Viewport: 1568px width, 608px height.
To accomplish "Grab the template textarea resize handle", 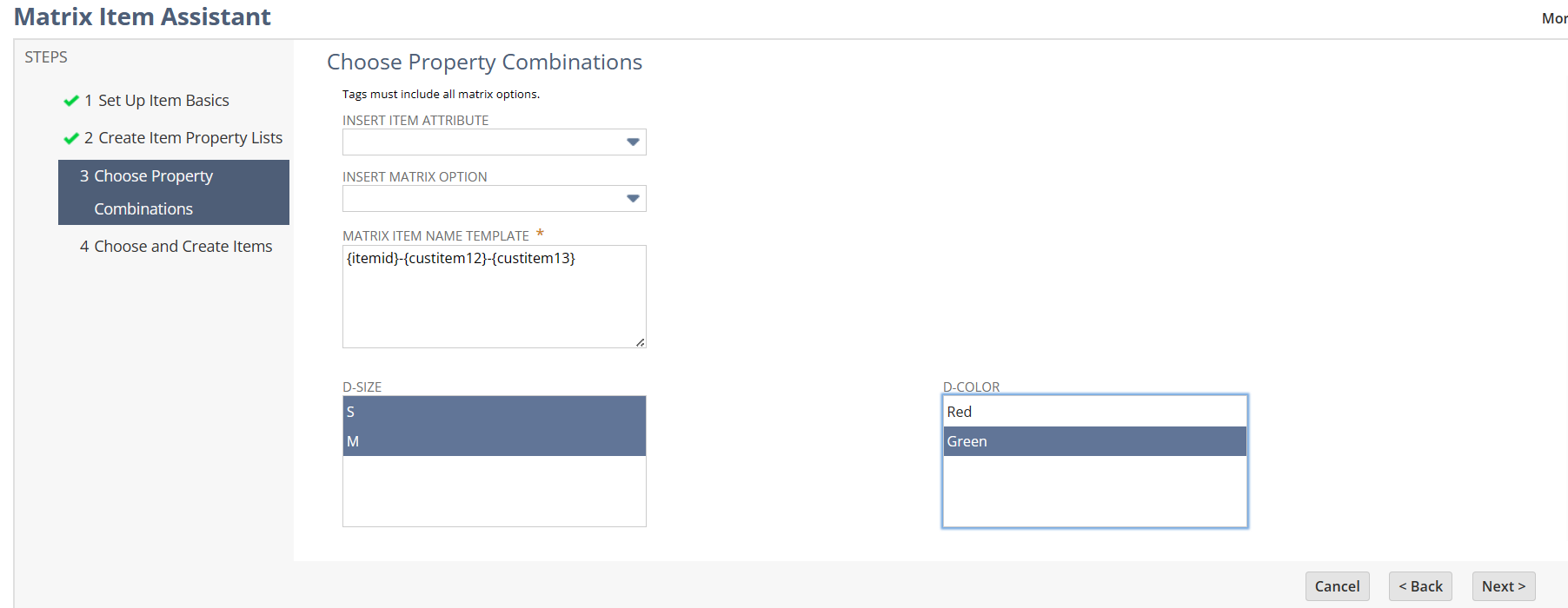I will pyautogui.click(x=641, y=342).
